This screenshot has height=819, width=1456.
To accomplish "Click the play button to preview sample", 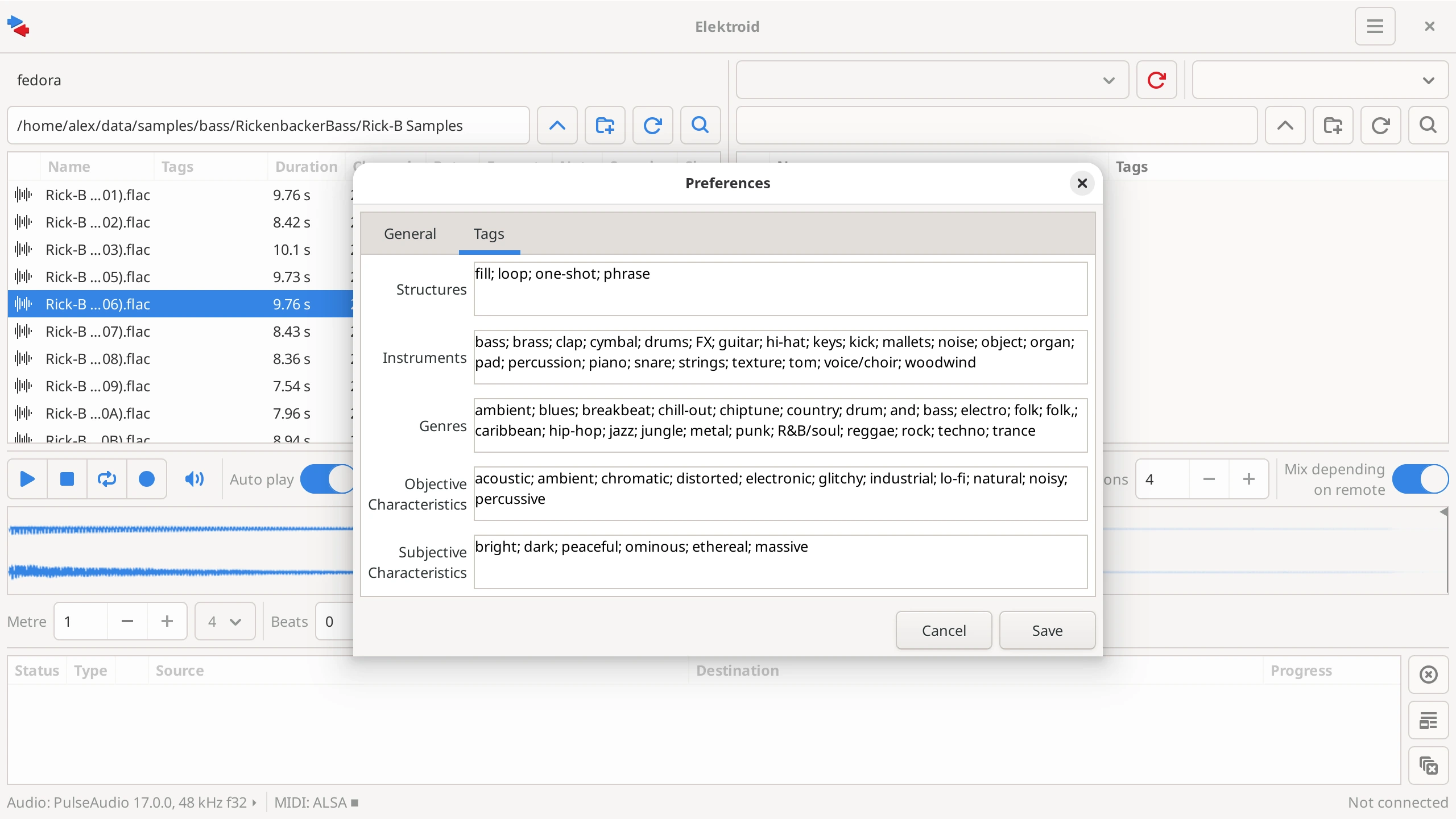I will pos(27,479).
